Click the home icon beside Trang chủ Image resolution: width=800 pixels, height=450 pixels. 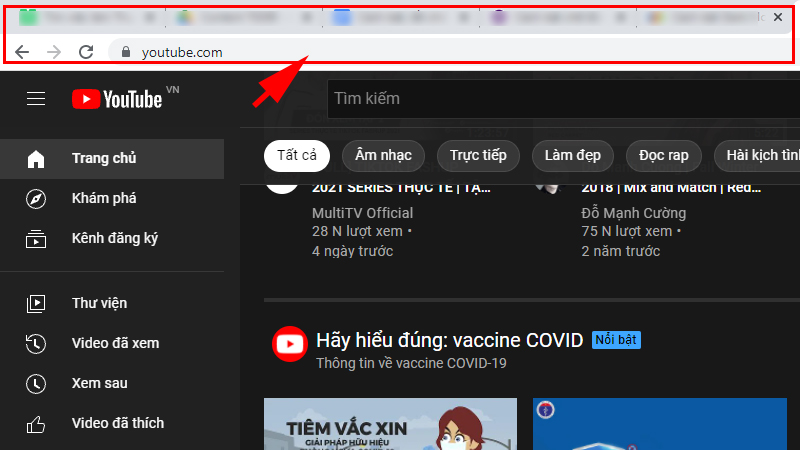click(36, 159)
